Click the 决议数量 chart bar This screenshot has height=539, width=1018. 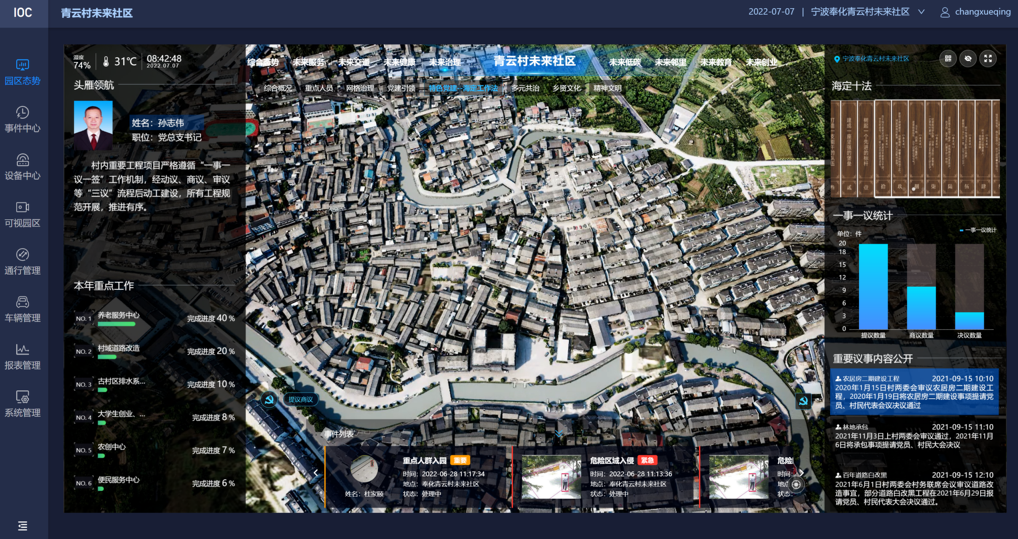[x=969, y=321]
